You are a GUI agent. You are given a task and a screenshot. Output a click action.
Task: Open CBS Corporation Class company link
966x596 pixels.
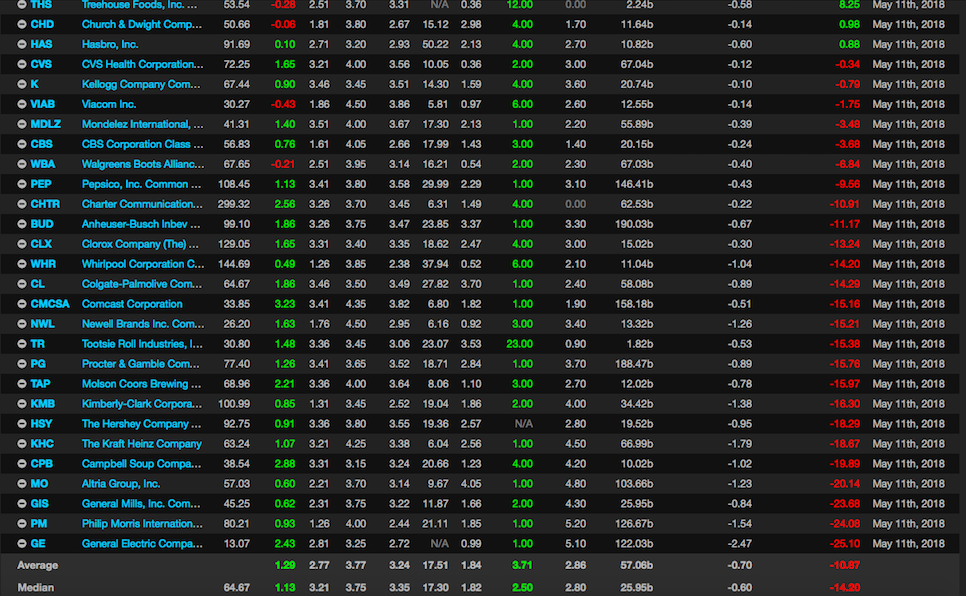(142, 144)
